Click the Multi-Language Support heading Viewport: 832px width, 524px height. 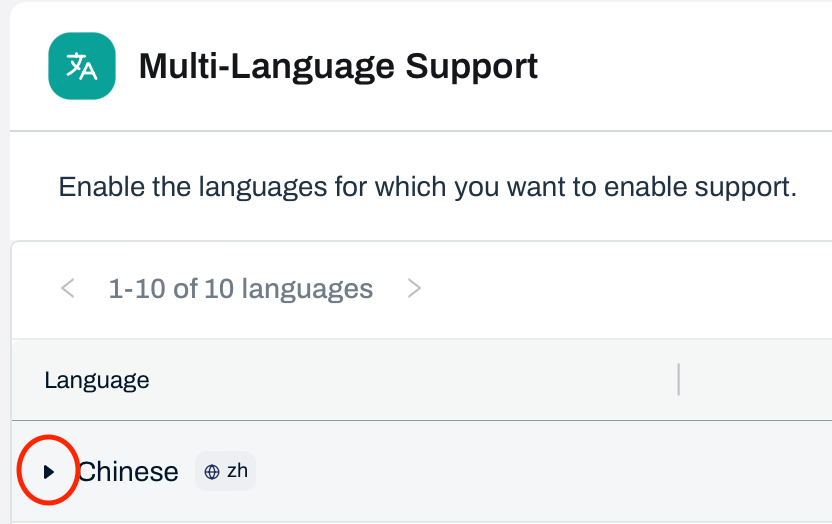[x=338, y=67]
